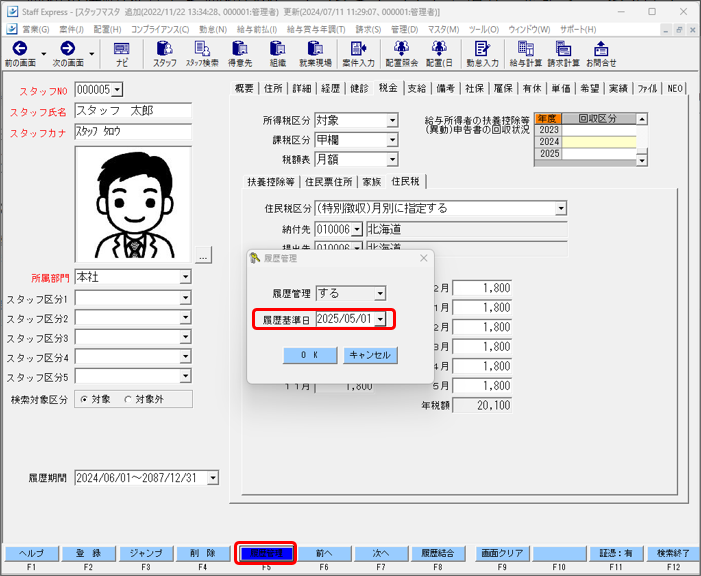701x576 pixels.
Task: Open the ツール(O) menu
Action: [484, 30]
